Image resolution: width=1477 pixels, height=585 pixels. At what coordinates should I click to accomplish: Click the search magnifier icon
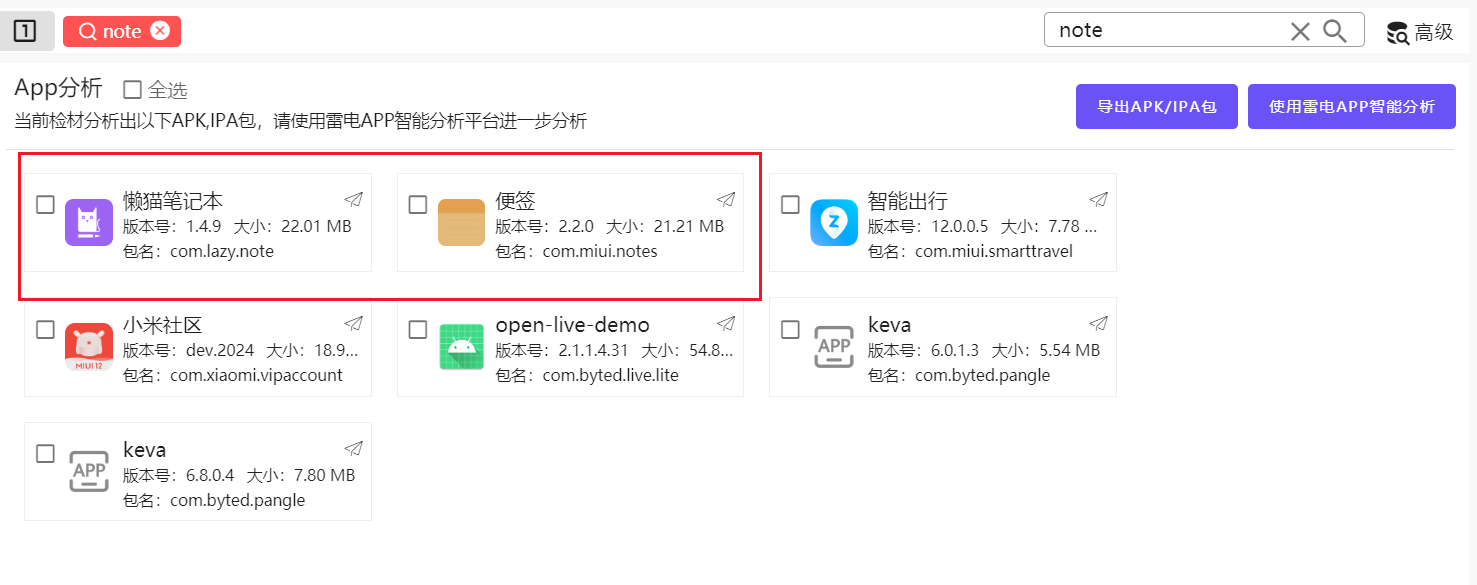pyautogui.click(x=1335, y=31)
